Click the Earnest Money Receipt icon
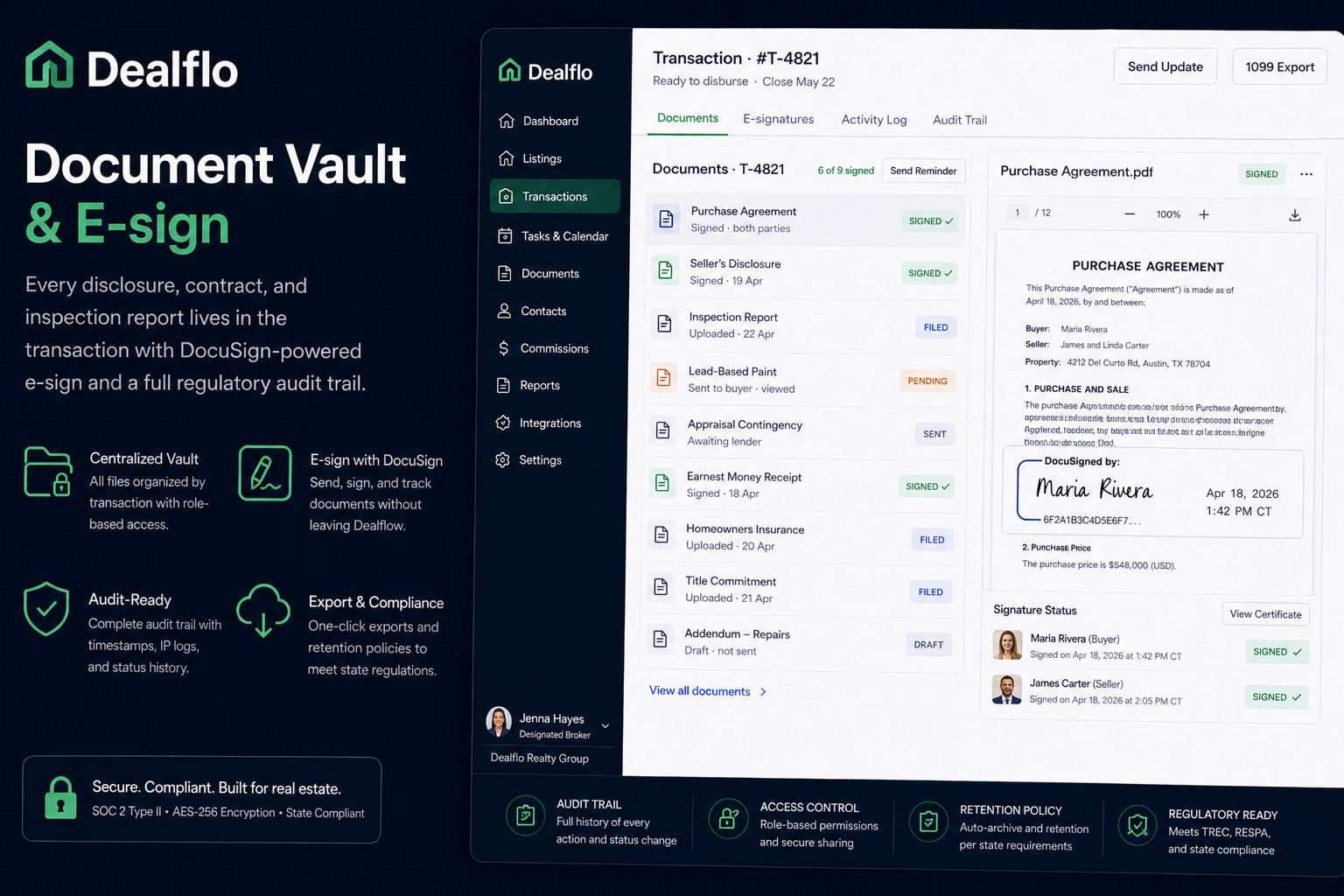The image size is (1344, 896). coord(661,482)
